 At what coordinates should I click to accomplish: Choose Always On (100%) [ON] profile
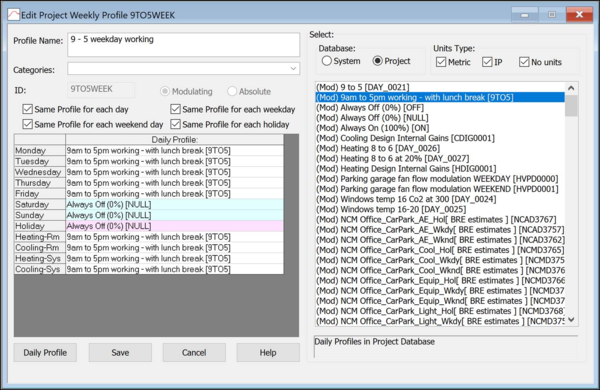coord(372,128)
